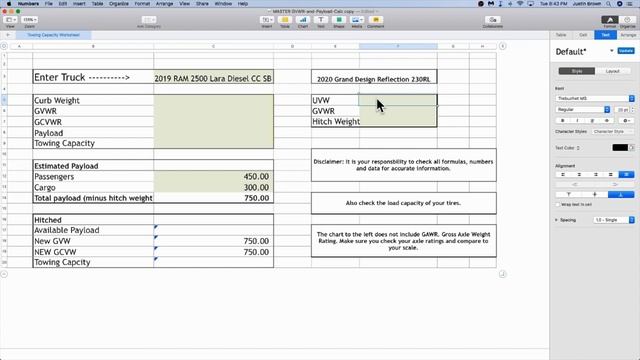This screenshot has height=360, width=640.
Task: Open the Zoom percentage toolbar control
Action: 29,20
